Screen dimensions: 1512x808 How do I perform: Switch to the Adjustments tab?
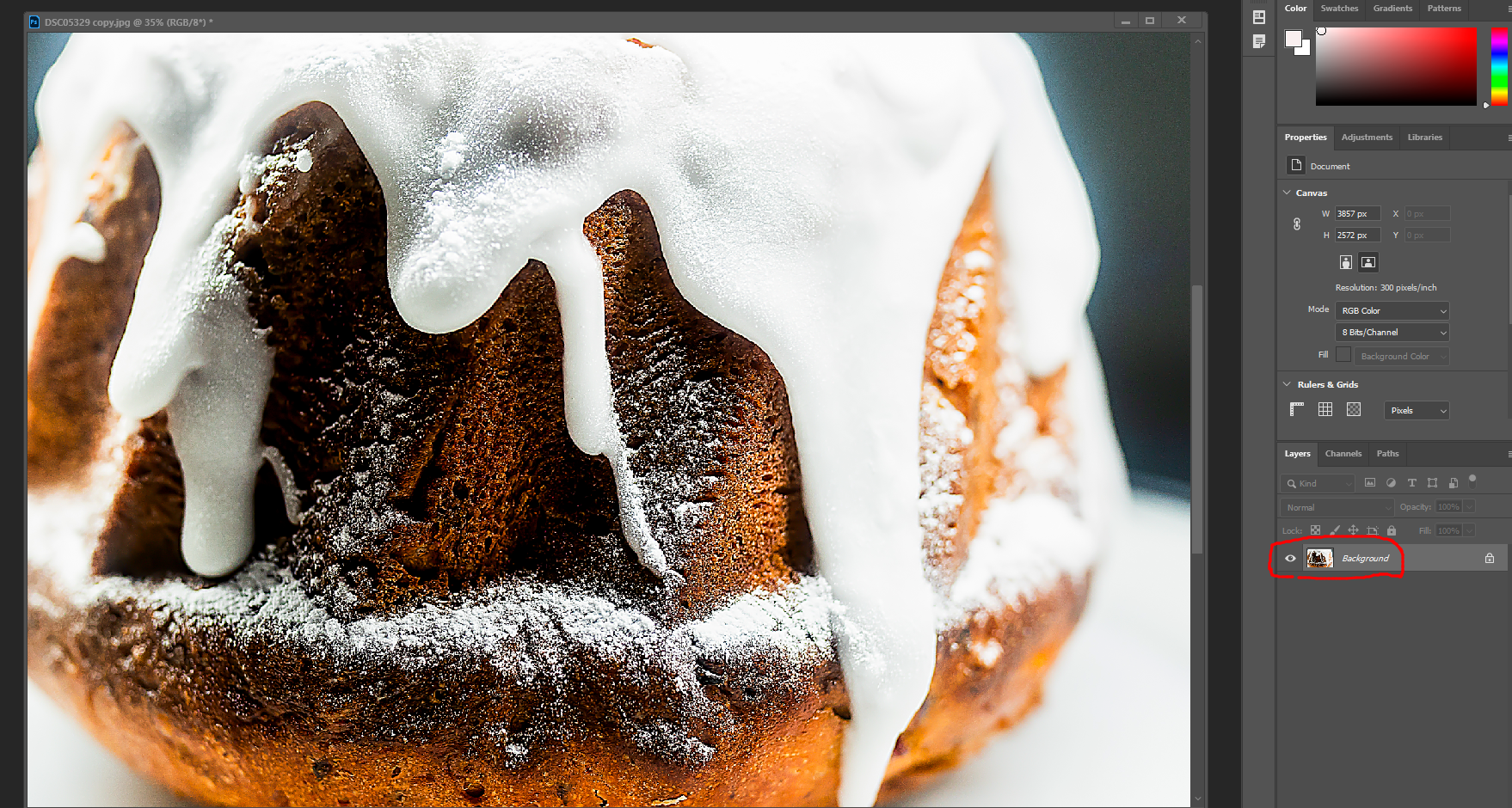tap(1367, 138)
